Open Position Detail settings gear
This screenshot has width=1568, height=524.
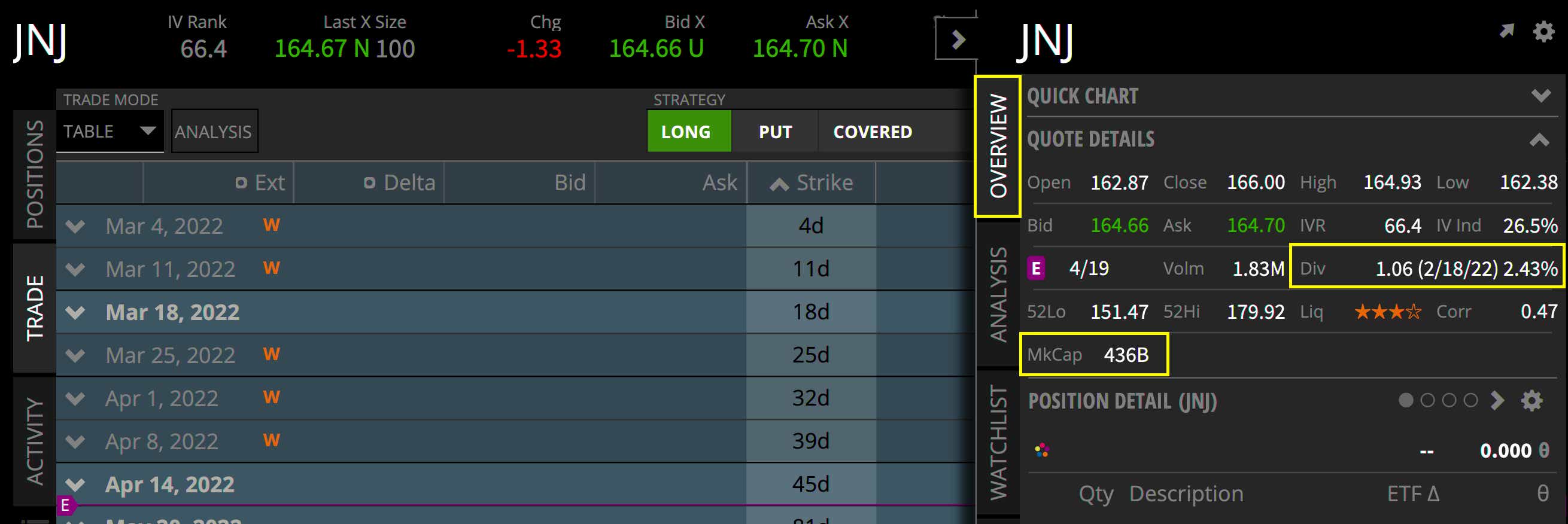pos(1531,400)
